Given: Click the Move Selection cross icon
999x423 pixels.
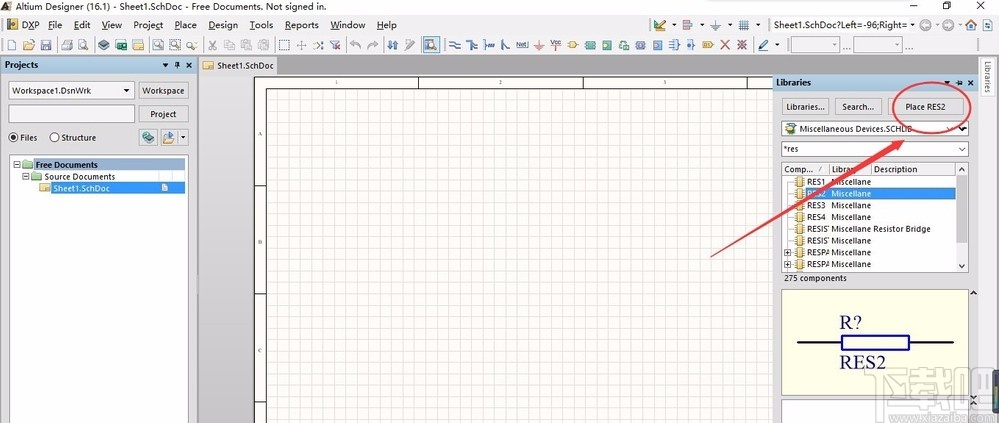Looking at the screenshot, I should [302, 45].
